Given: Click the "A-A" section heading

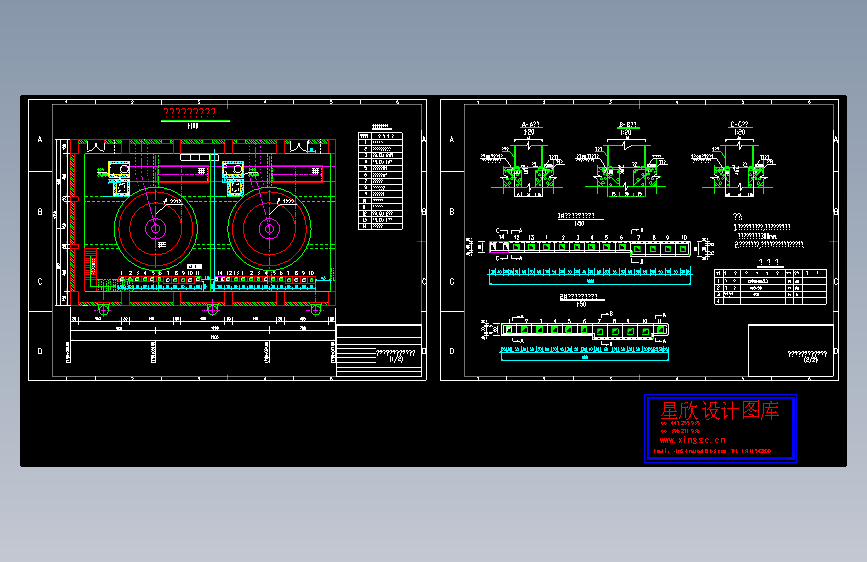Looking at the screenshot, I should (x=530, y=125).
